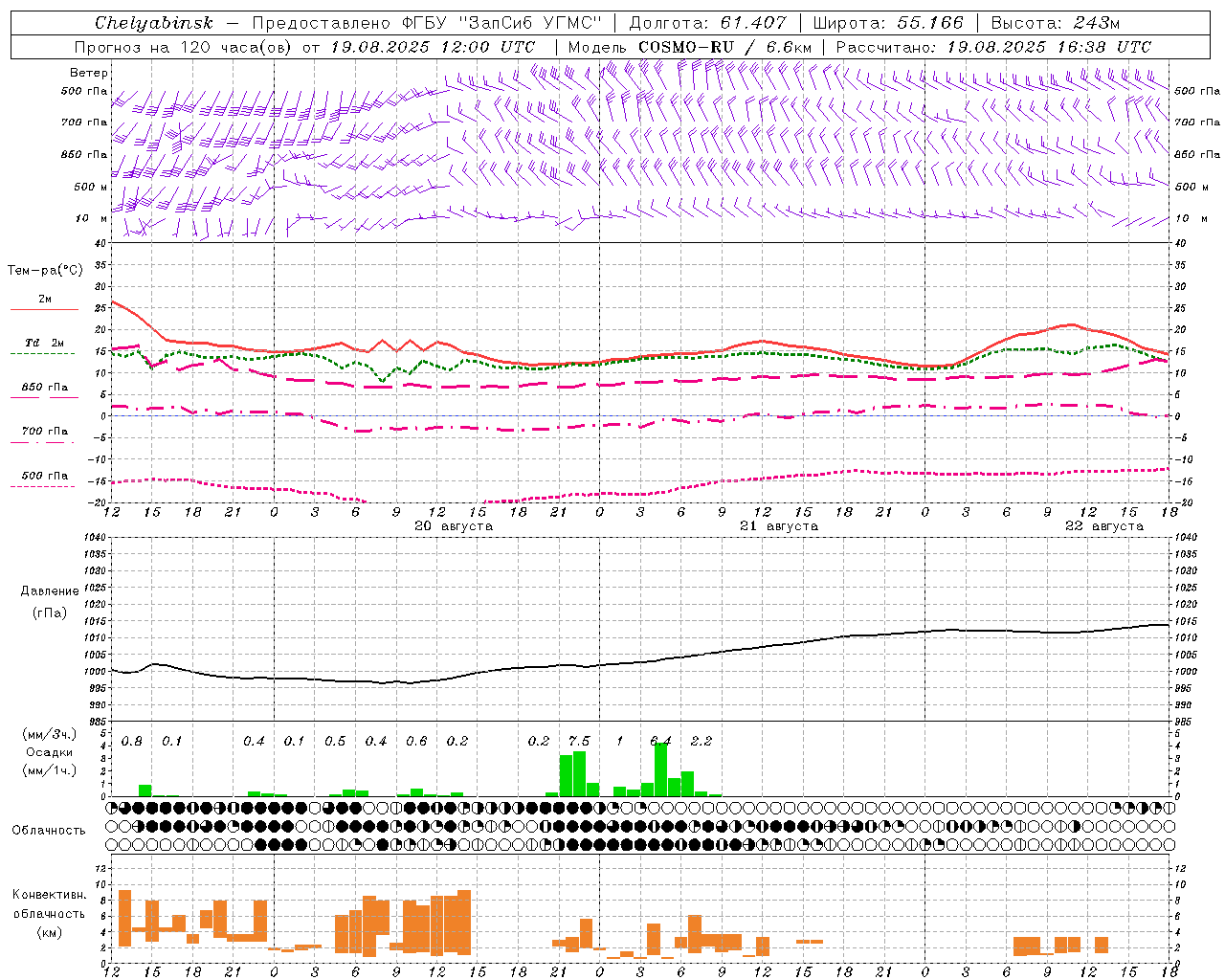Click the '22 августа' date label

[1104, 526]
